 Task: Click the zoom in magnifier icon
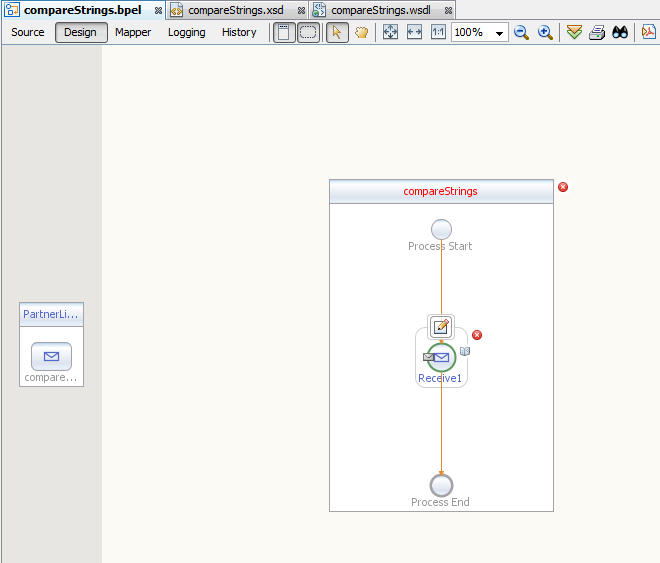pyautogui.click(x=545, y=32)
